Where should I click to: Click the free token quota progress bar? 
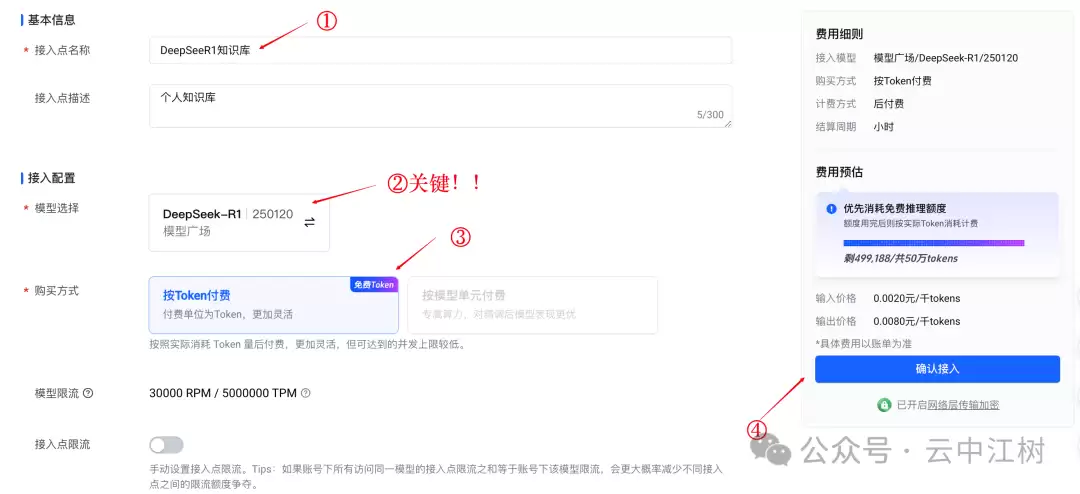pos(934,243)
